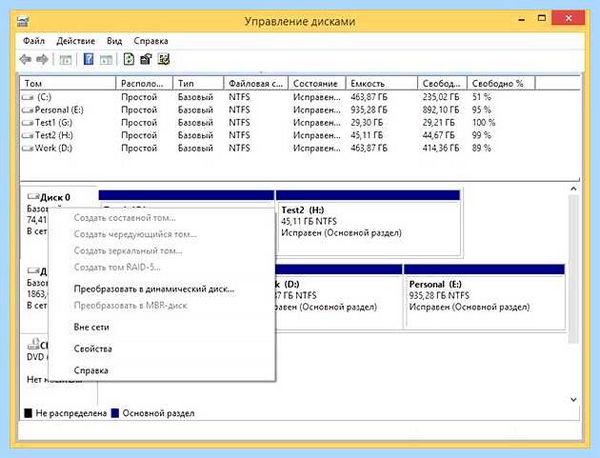Click the checklist settings toolbar icon
Viewport: 600px width, 458px height.
163,59
